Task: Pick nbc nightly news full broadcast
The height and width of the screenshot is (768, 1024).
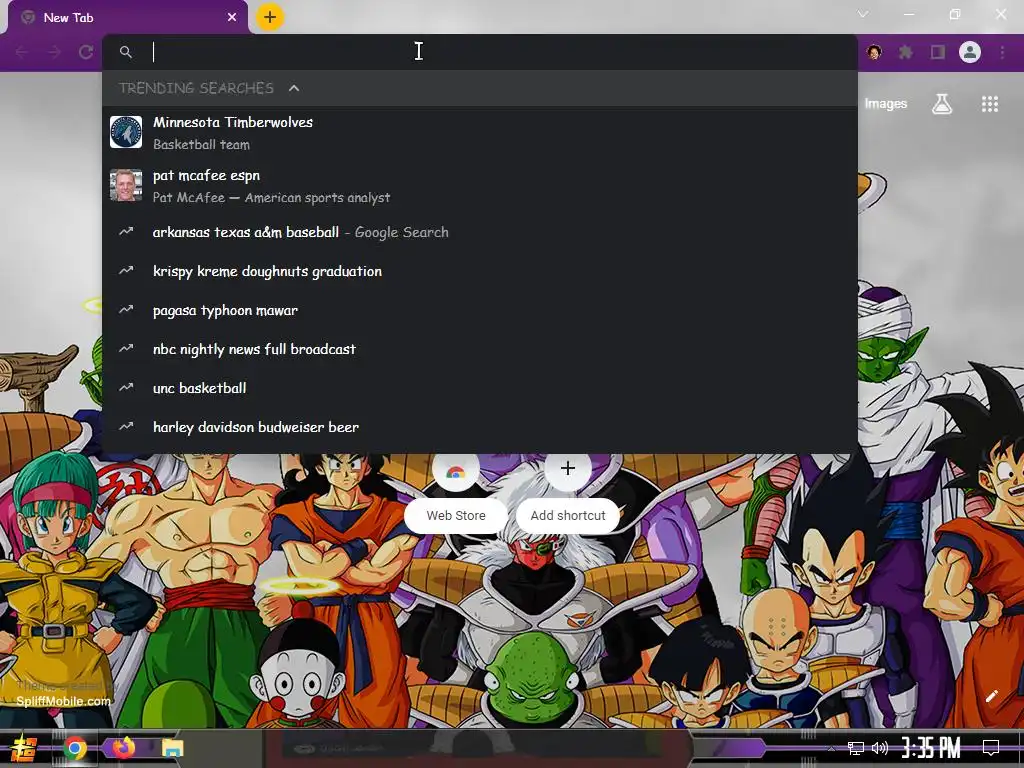Action: tap(479, 349)
